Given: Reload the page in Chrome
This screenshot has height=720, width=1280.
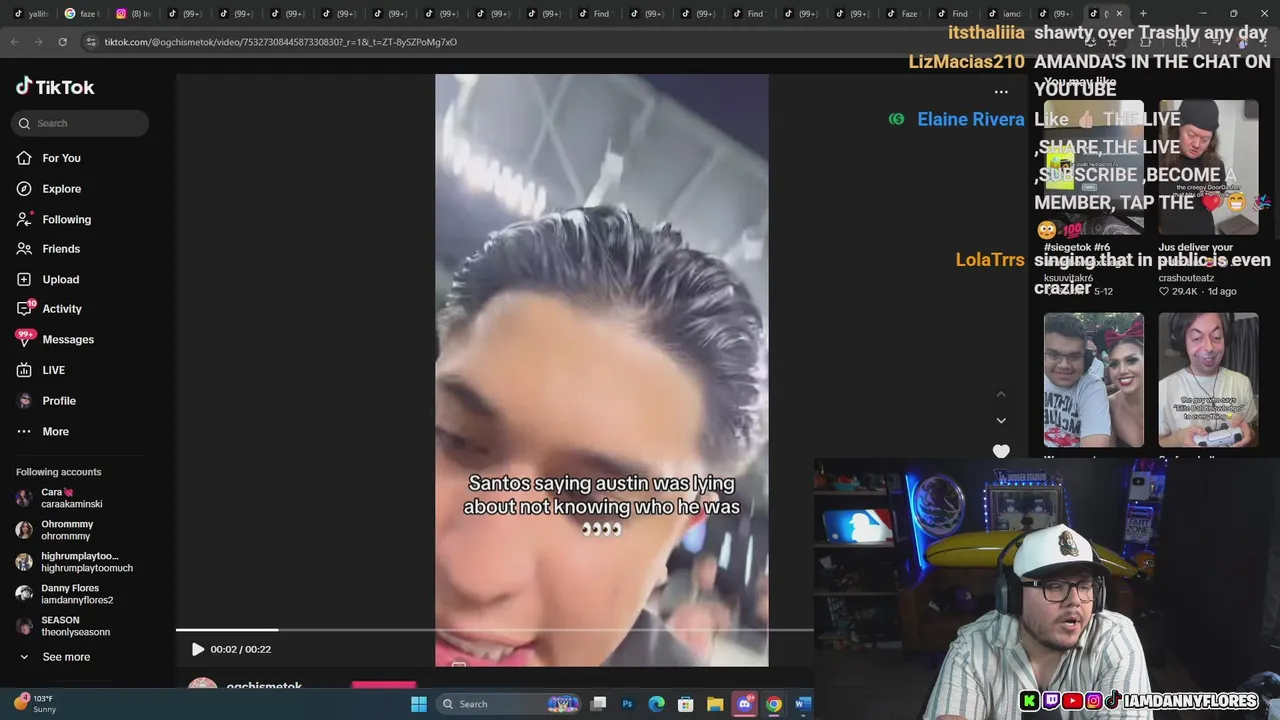Looking at the screenshot, I should coord(62,42).
